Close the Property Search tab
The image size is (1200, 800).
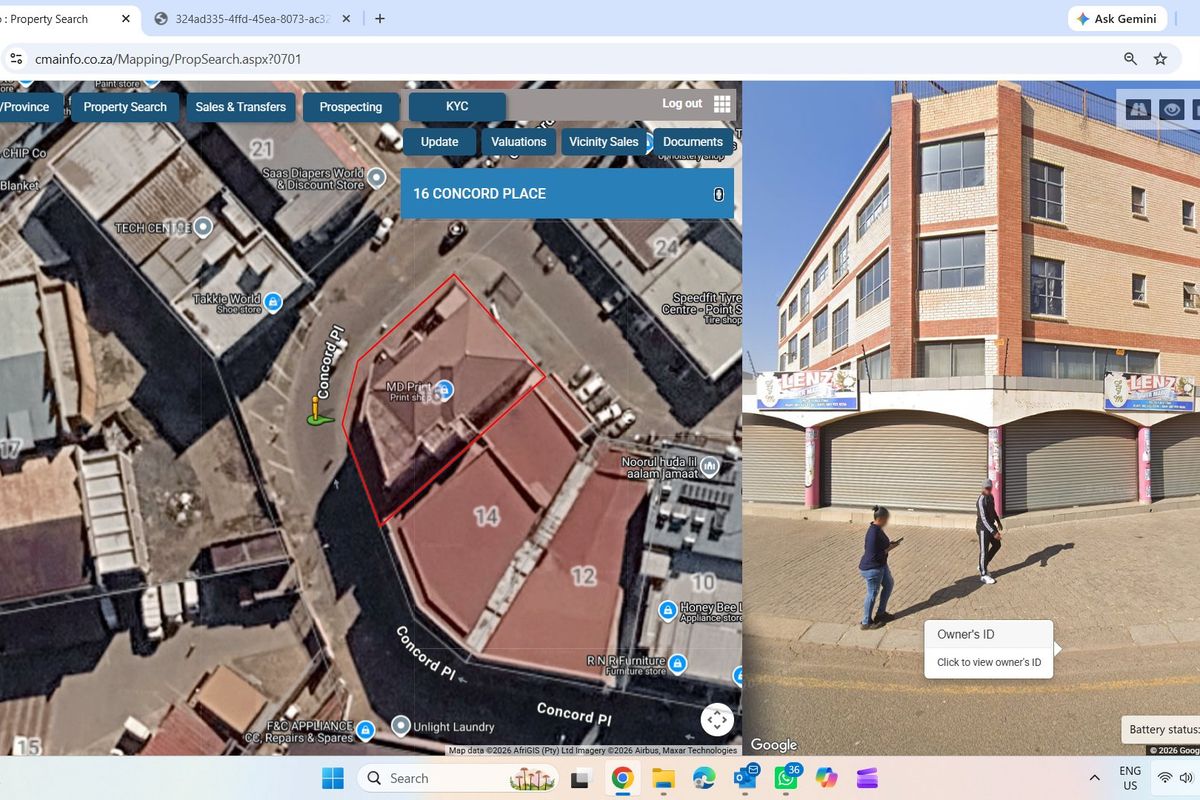pyautogui.click(x=125, y=18)
